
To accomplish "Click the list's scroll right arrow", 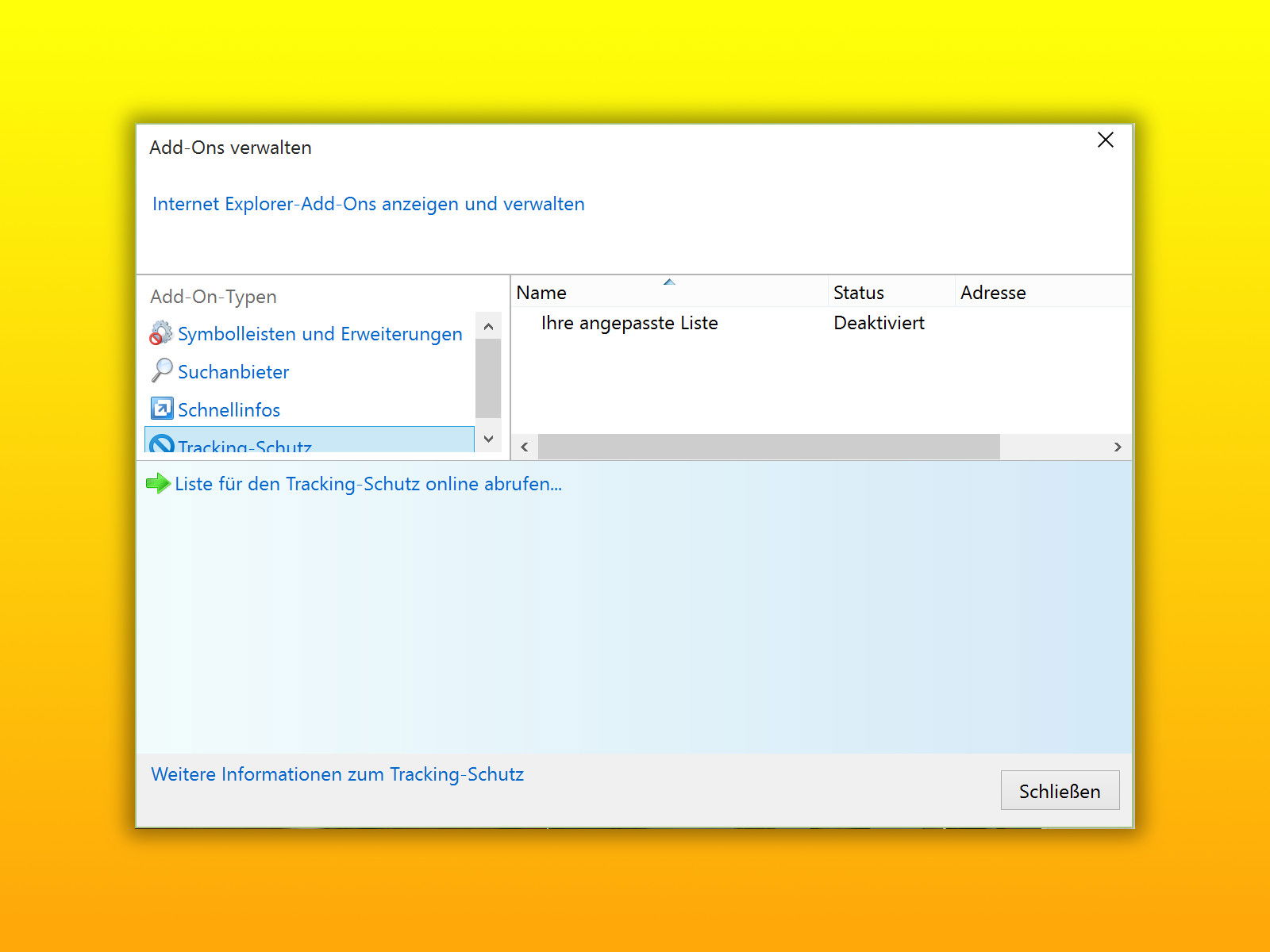I will point(1118,447).
